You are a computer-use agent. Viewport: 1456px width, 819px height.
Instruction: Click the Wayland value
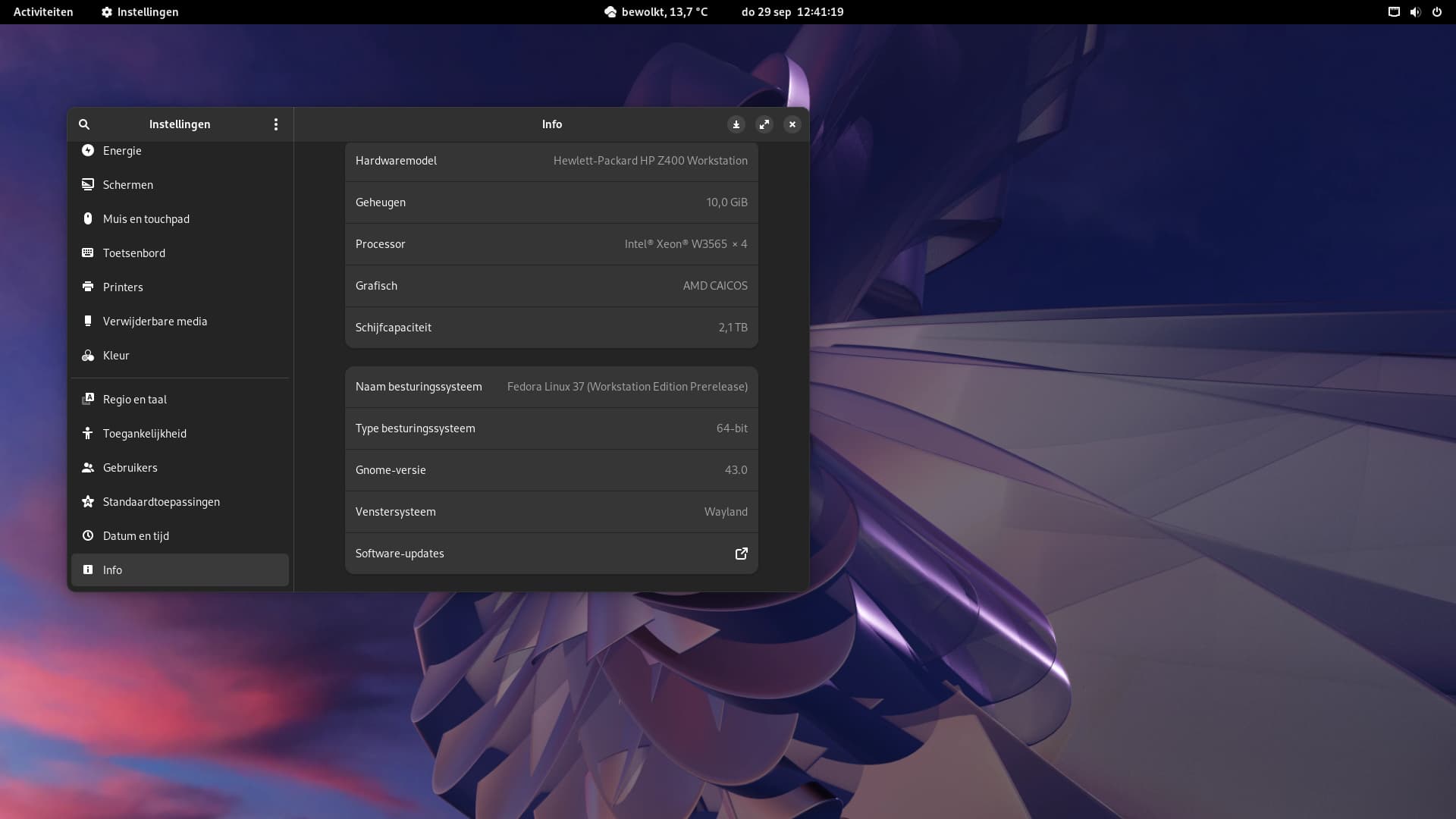(x=726, y=512)
